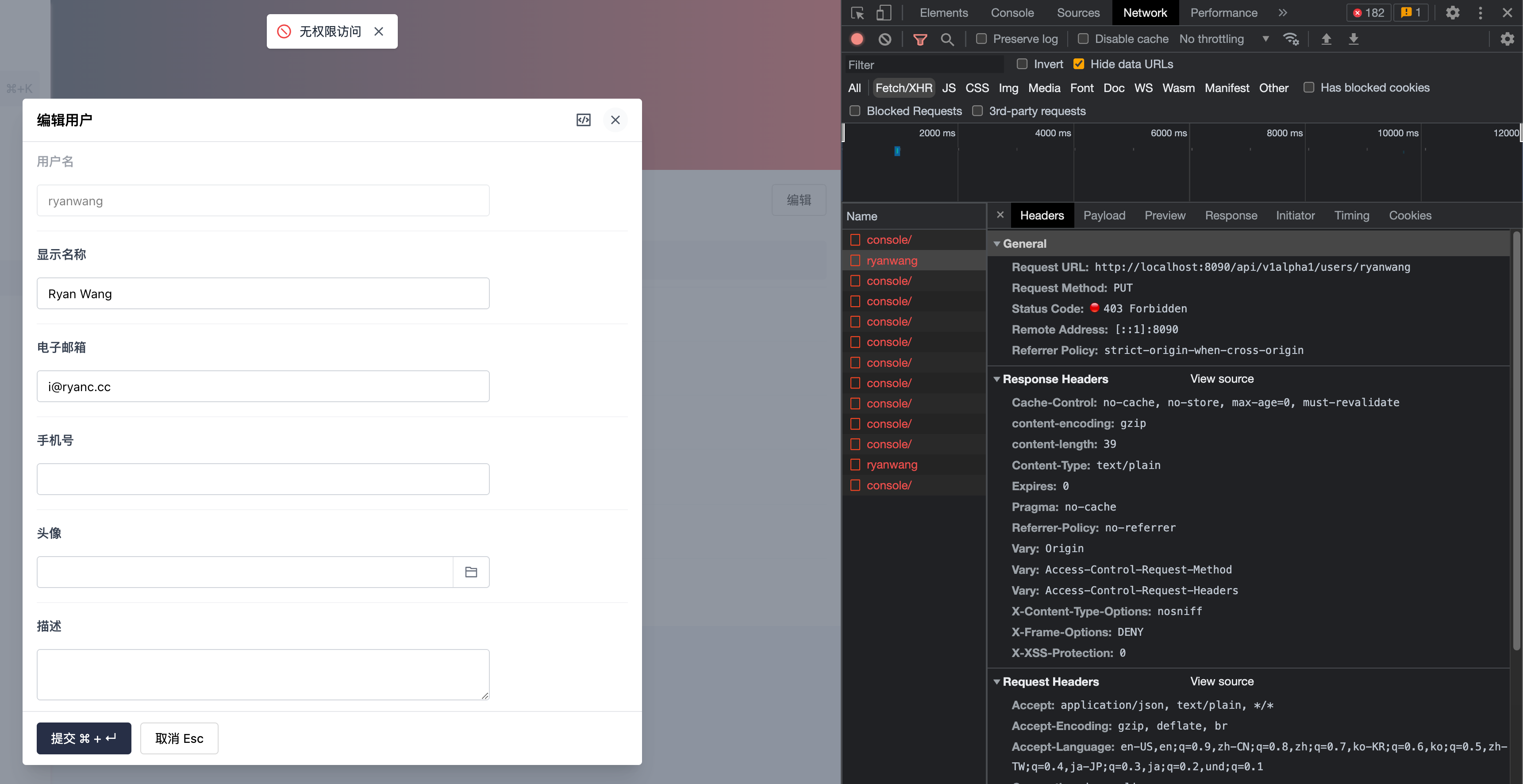This screenshot has width=1523, height=784.
Task: Click the Name column header
Action: [915, 216]
